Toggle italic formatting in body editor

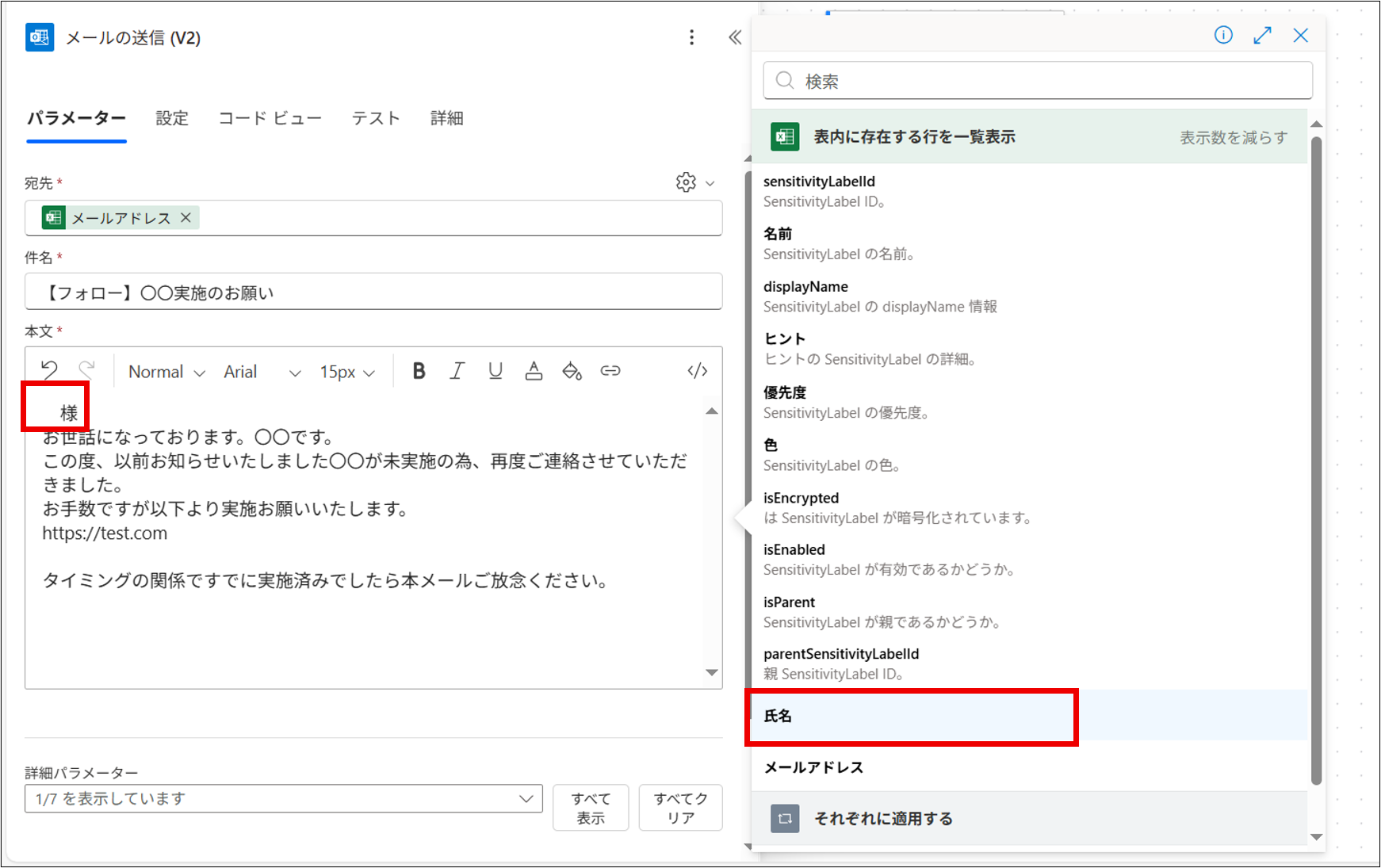click(457, 371)
